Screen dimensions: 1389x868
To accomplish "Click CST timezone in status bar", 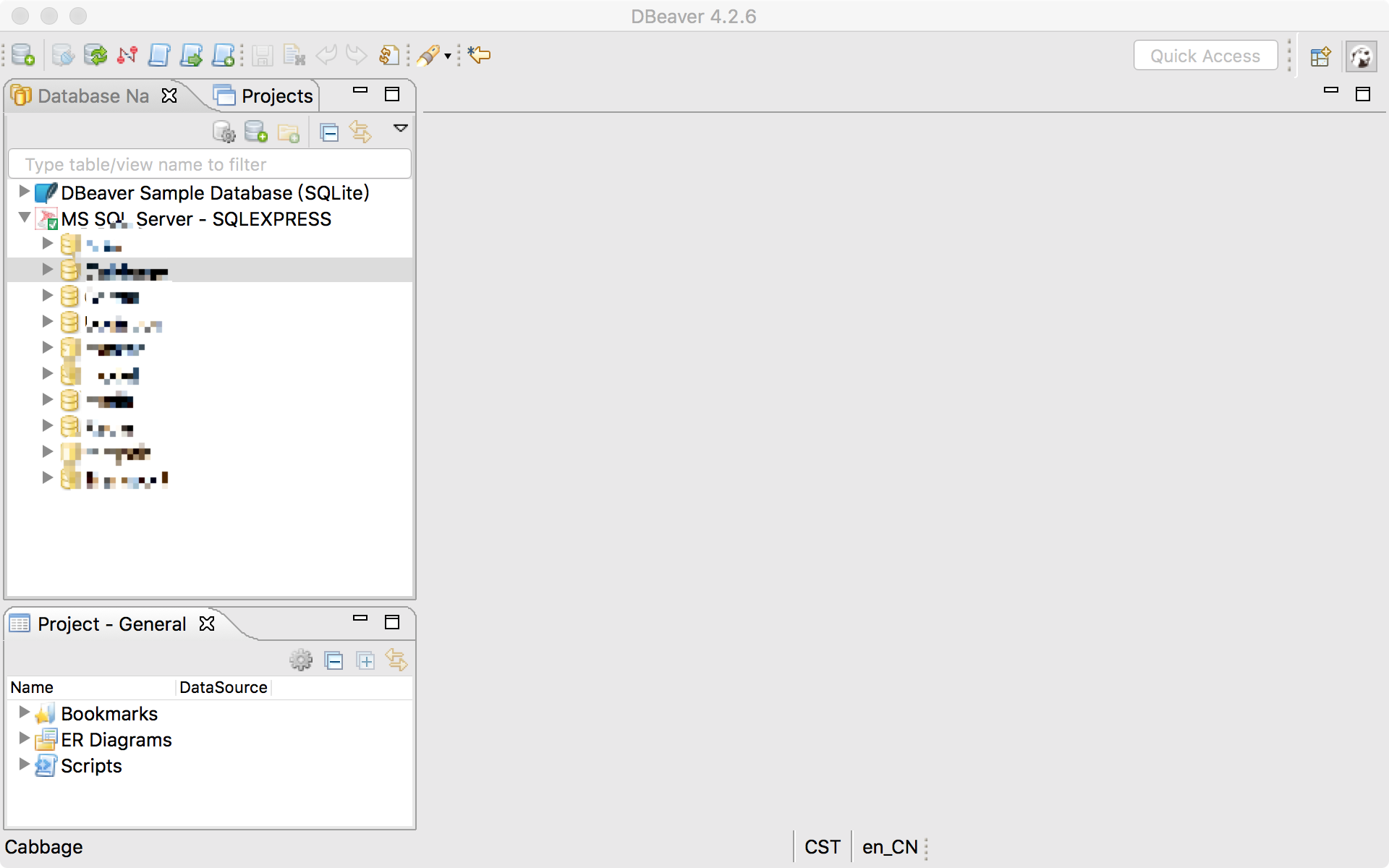I will click(x=823, y=847).
